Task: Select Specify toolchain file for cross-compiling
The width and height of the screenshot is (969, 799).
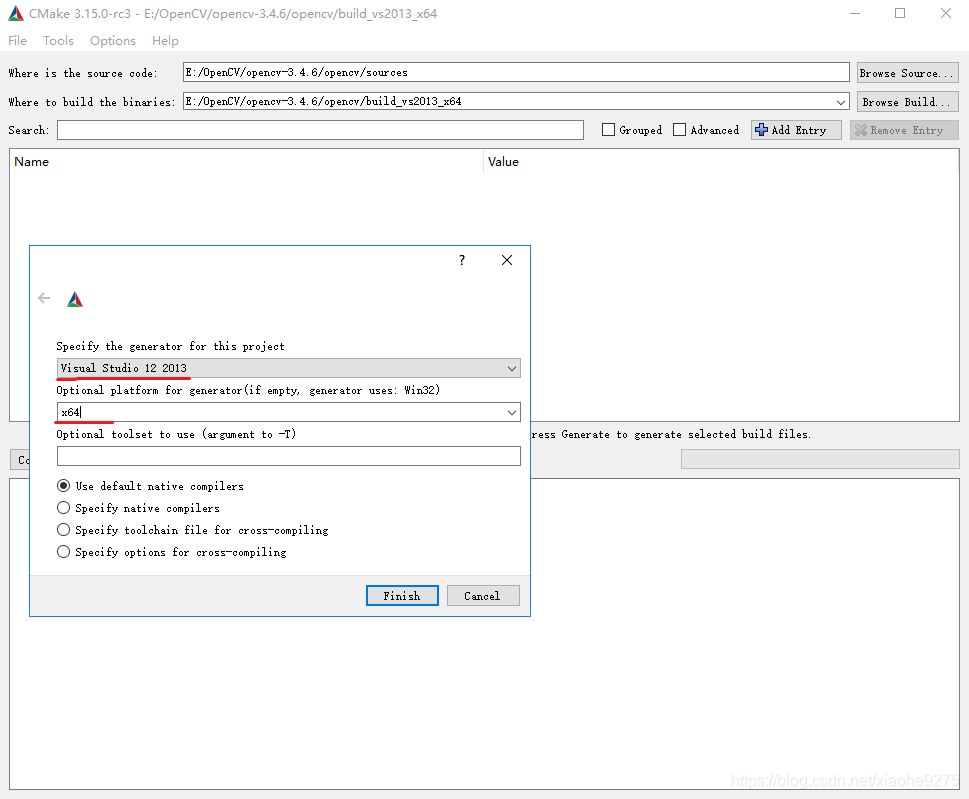Action: pos(63,530)
